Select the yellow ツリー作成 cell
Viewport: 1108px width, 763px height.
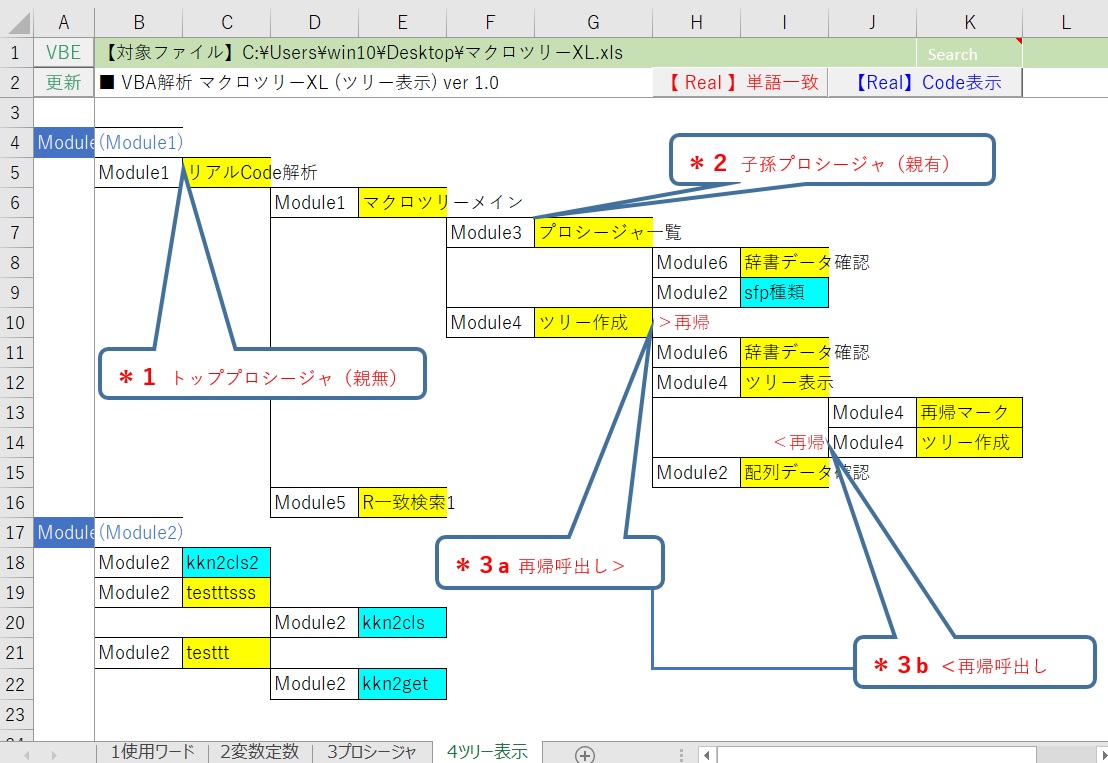click(595, 322)
